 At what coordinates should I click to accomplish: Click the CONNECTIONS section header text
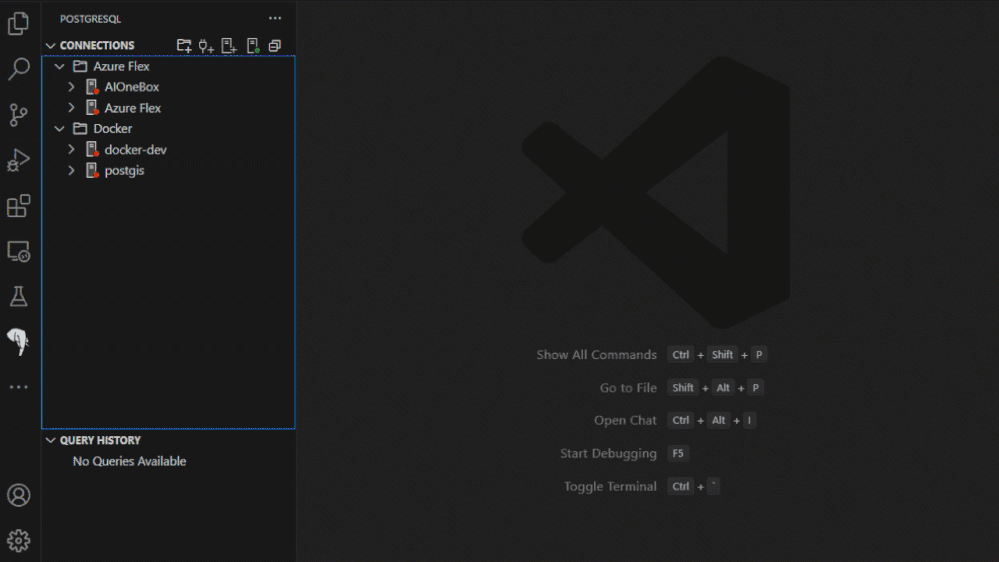(97, 45)
